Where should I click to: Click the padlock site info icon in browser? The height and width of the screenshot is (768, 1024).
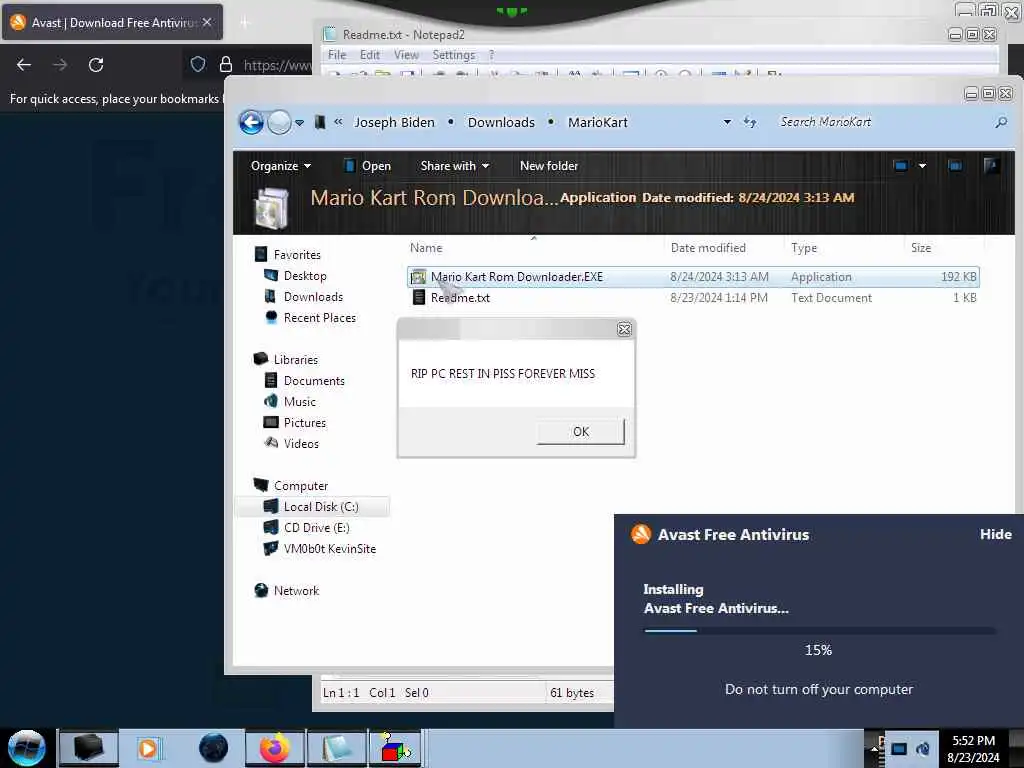pyautogui.click(x=226, y=64)
